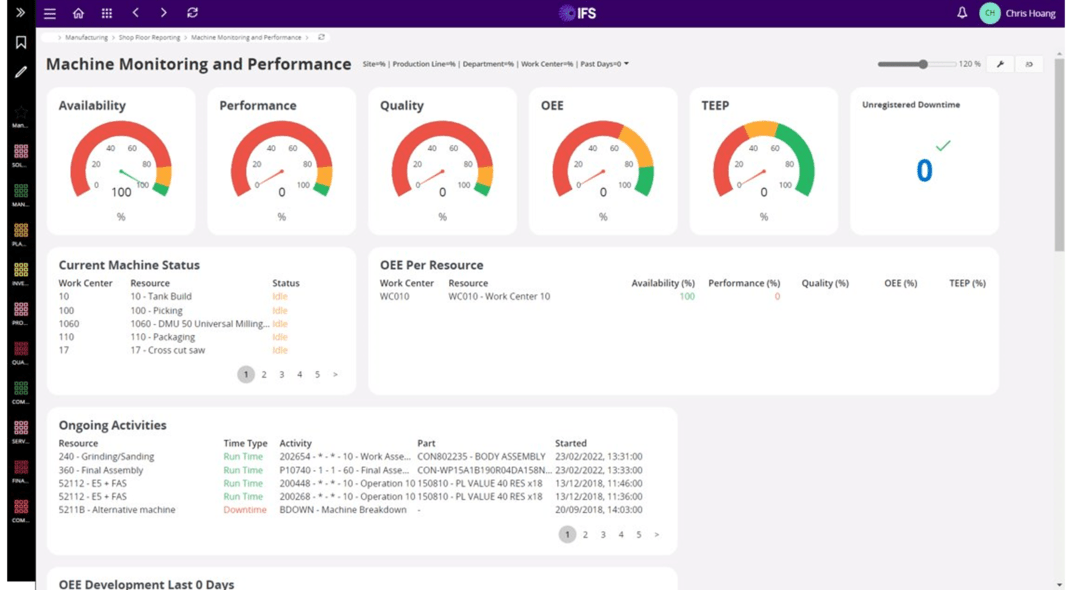The height and width of the screenshot is (590, 1072).
Task: Open the notifications bell
Action: 962,13
